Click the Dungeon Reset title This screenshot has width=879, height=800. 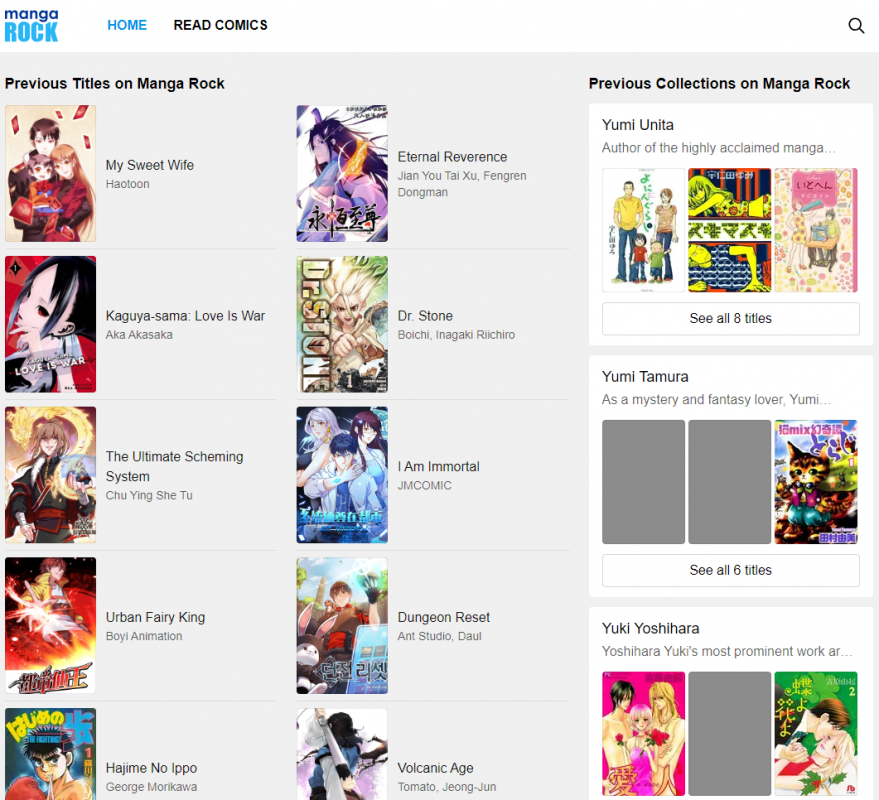(x=443, y=617)
